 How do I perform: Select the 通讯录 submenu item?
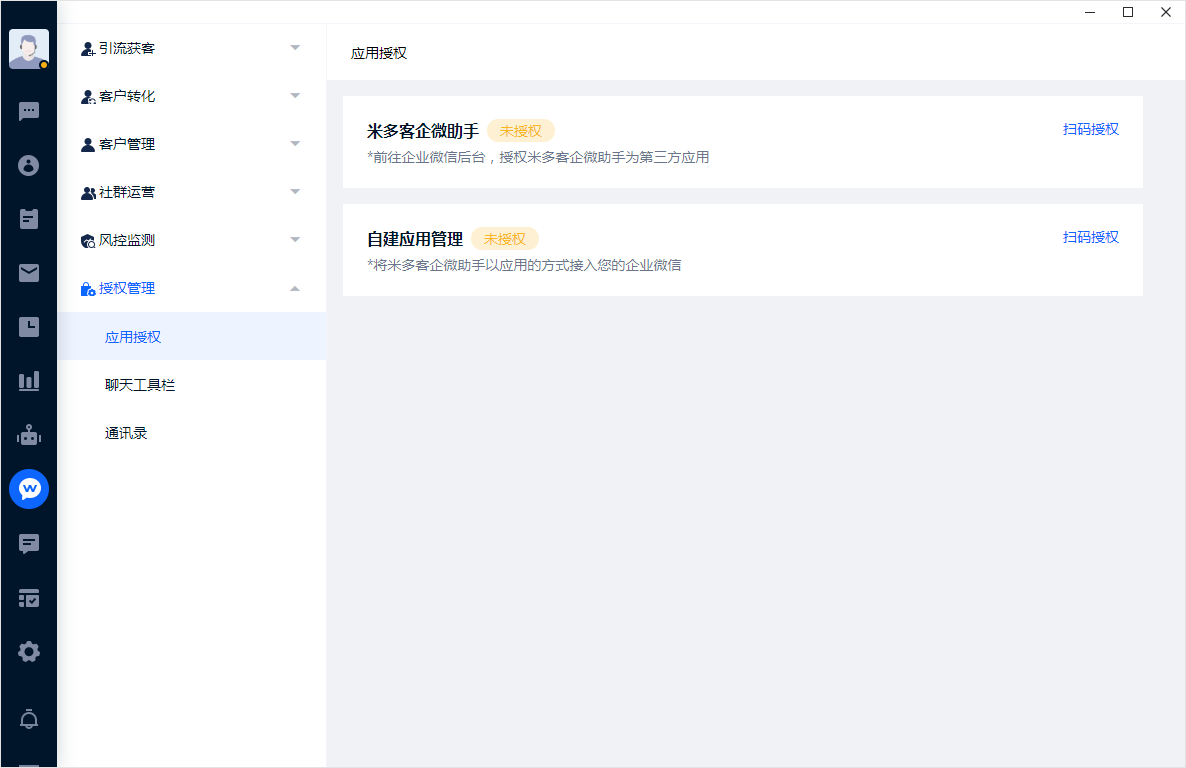(x=126, y=433)
